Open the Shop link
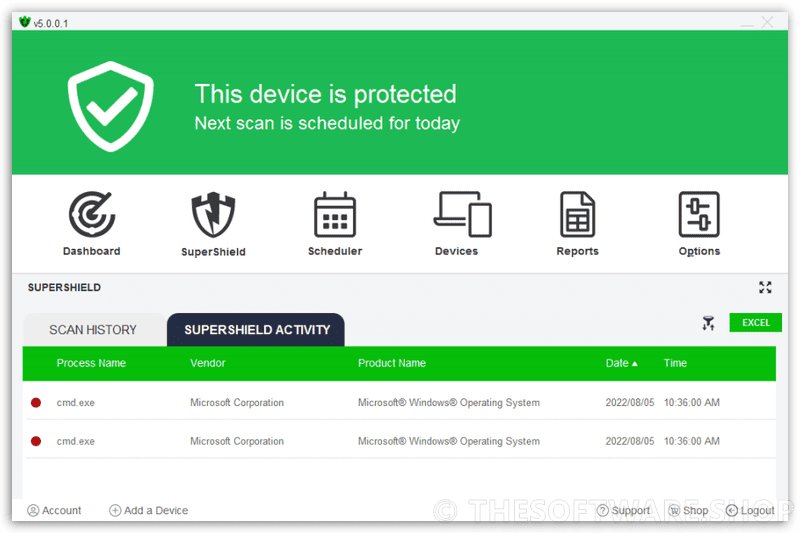The image size is (800, 533). pyautogui.click(x=688, y=510)
